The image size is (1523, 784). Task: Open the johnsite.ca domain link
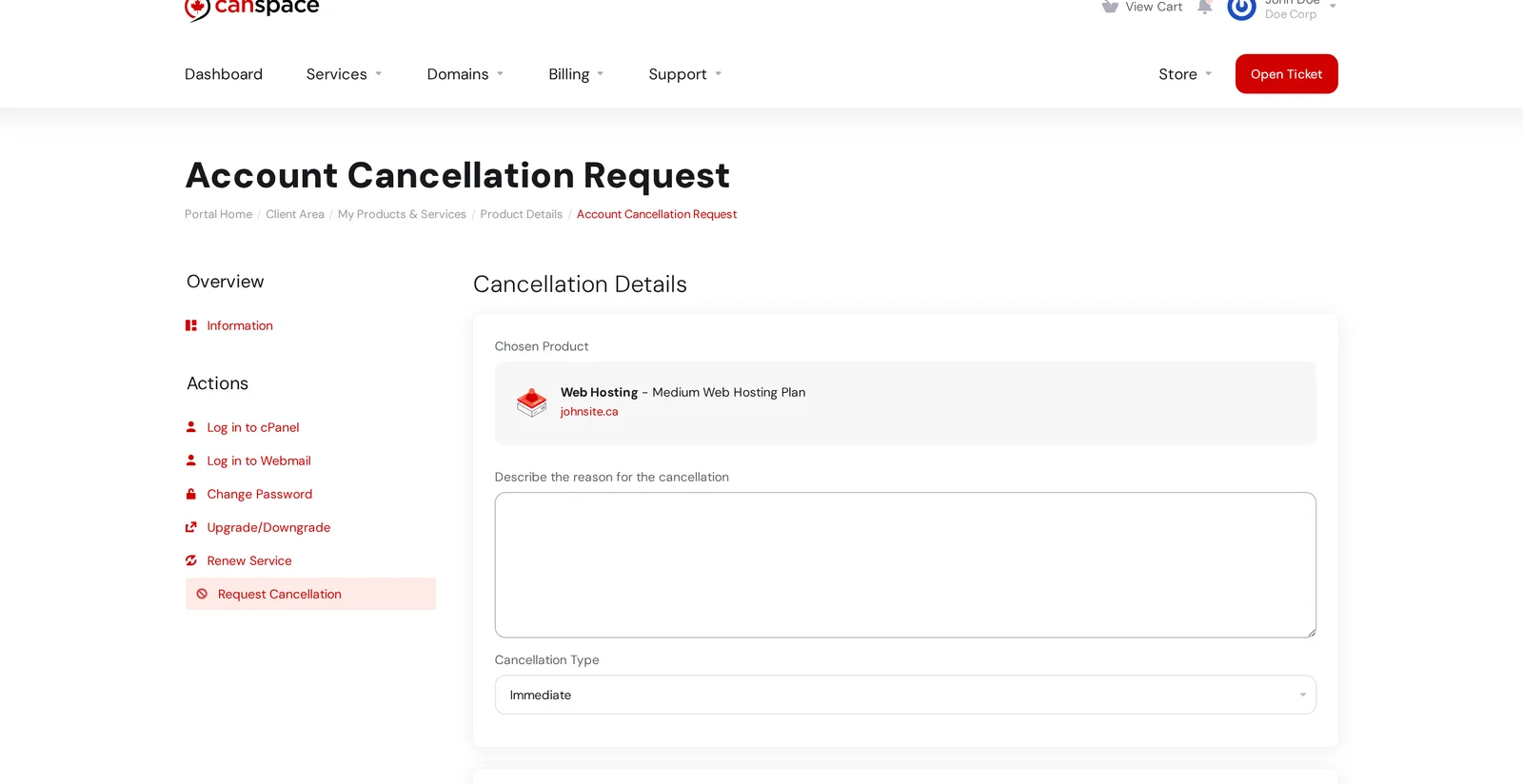pyautogui.click(x=589, y=412)
